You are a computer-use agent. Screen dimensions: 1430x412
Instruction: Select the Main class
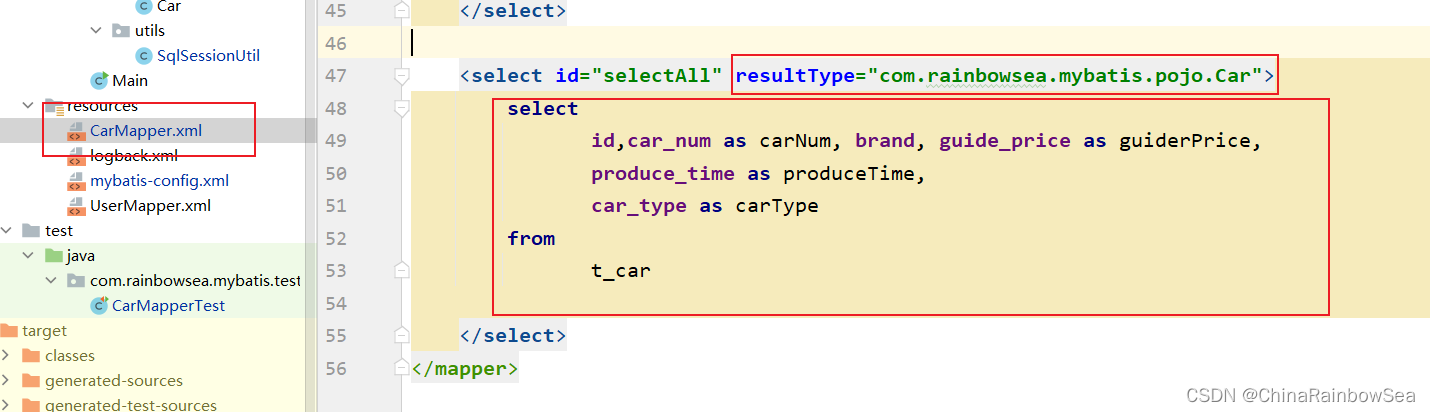pos(130,80)
